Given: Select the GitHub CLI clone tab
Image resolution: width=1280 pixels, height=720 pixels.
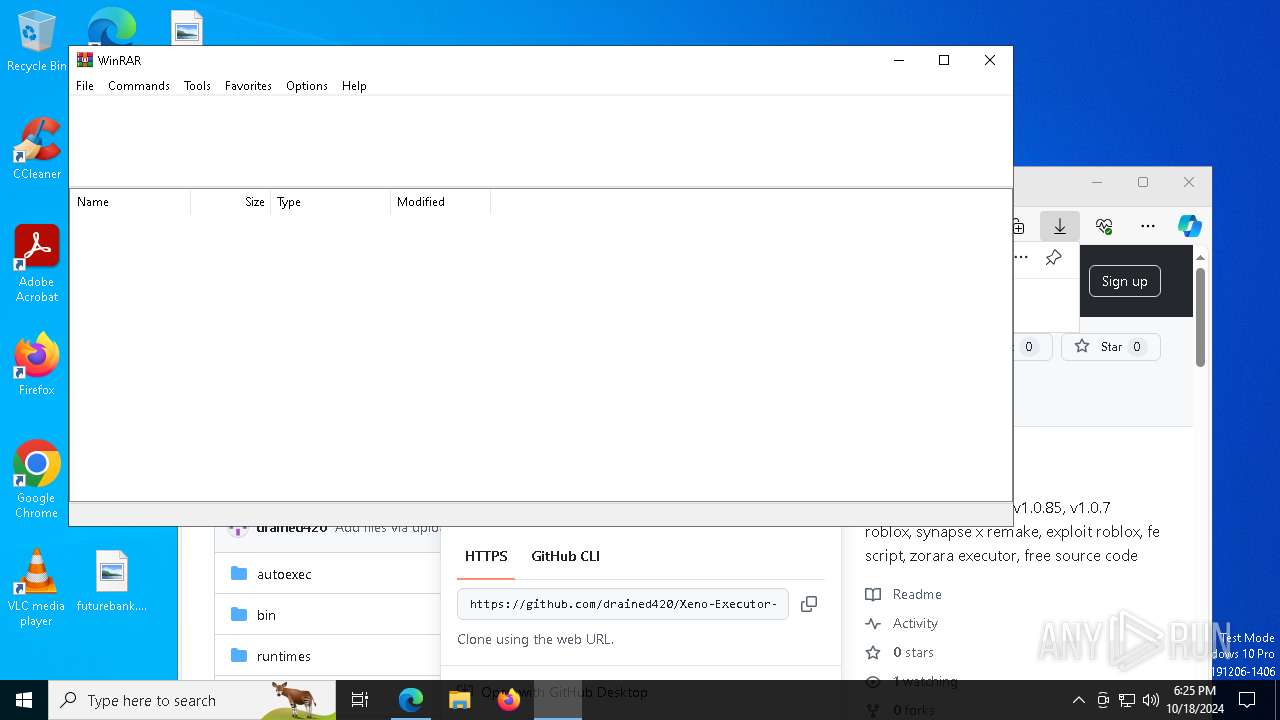Looking at the screenshot, I should click(x=566, y=556).
